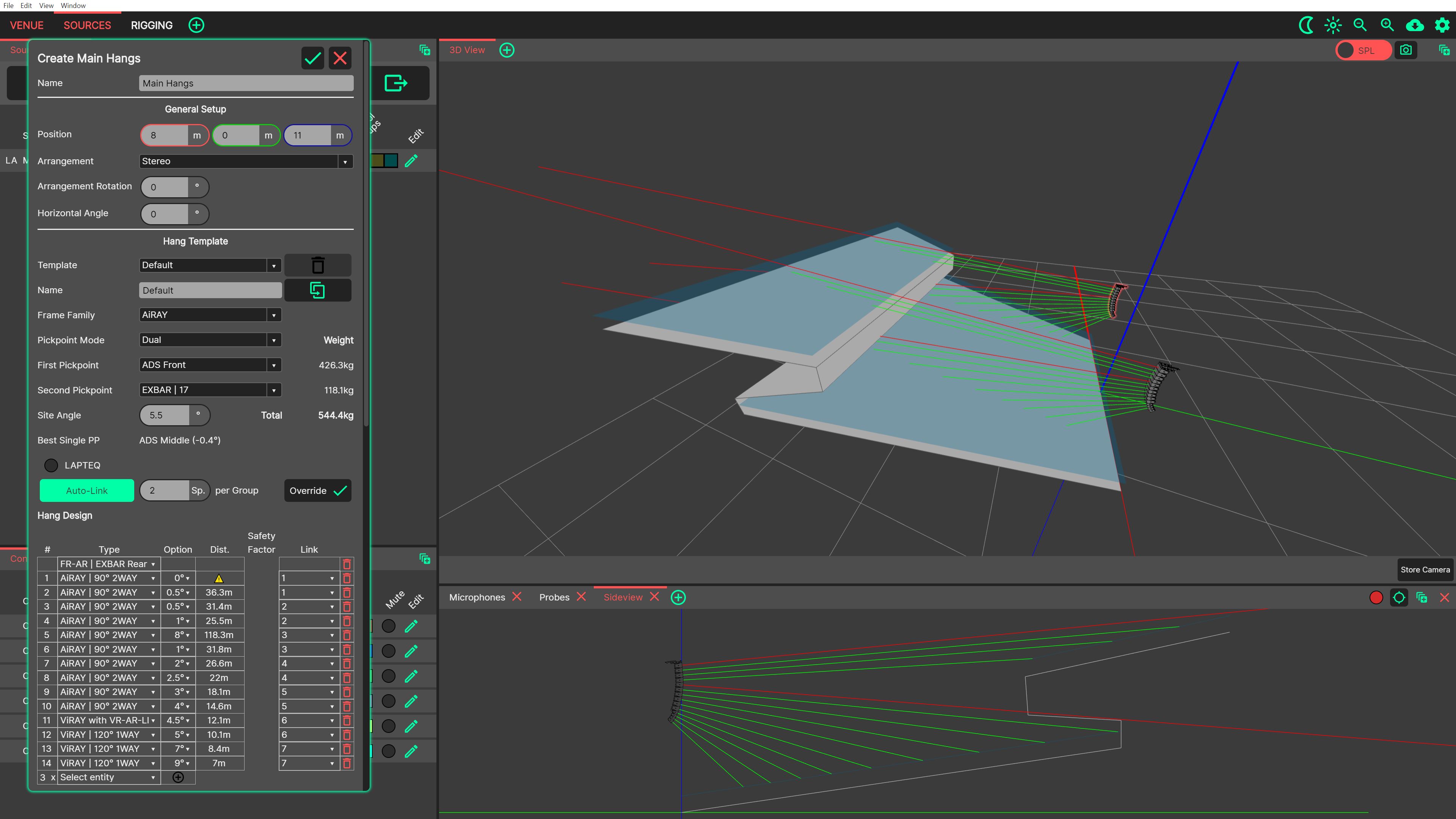1456x819 pixels.
Task: Confirm hang creation with green checkmark
Action: click(x=312, y=58)
